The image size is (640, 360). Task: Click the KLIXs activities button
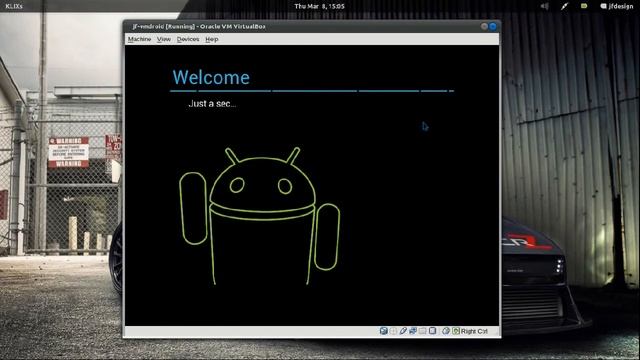coord(14,6)
